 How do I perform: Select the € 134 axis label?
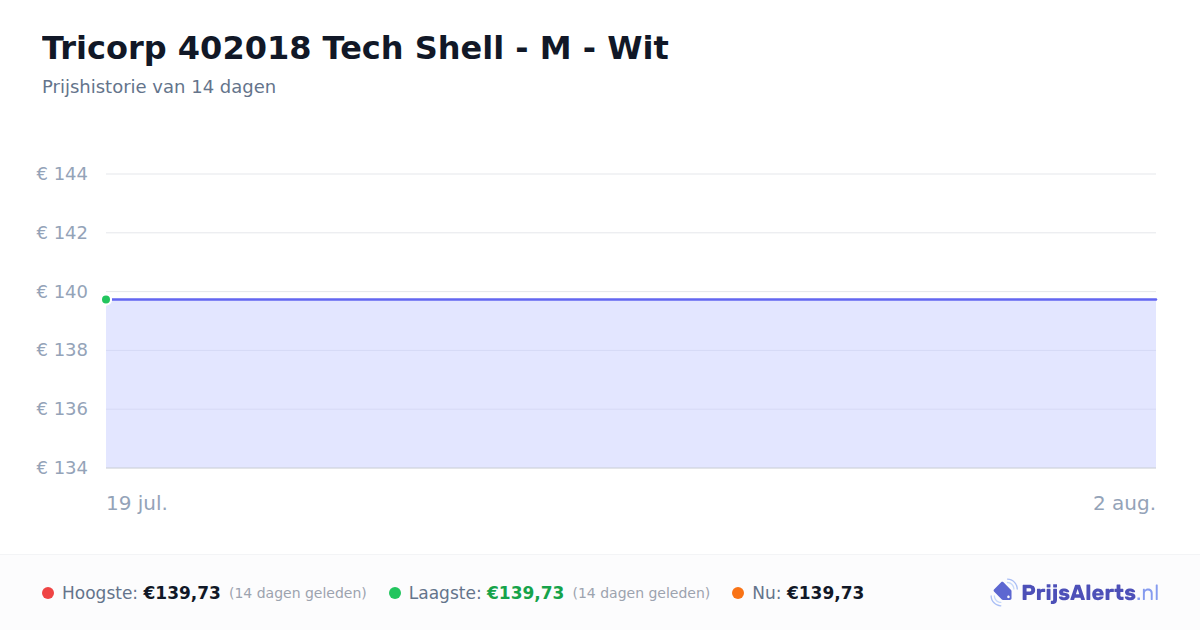coord(62,468)
